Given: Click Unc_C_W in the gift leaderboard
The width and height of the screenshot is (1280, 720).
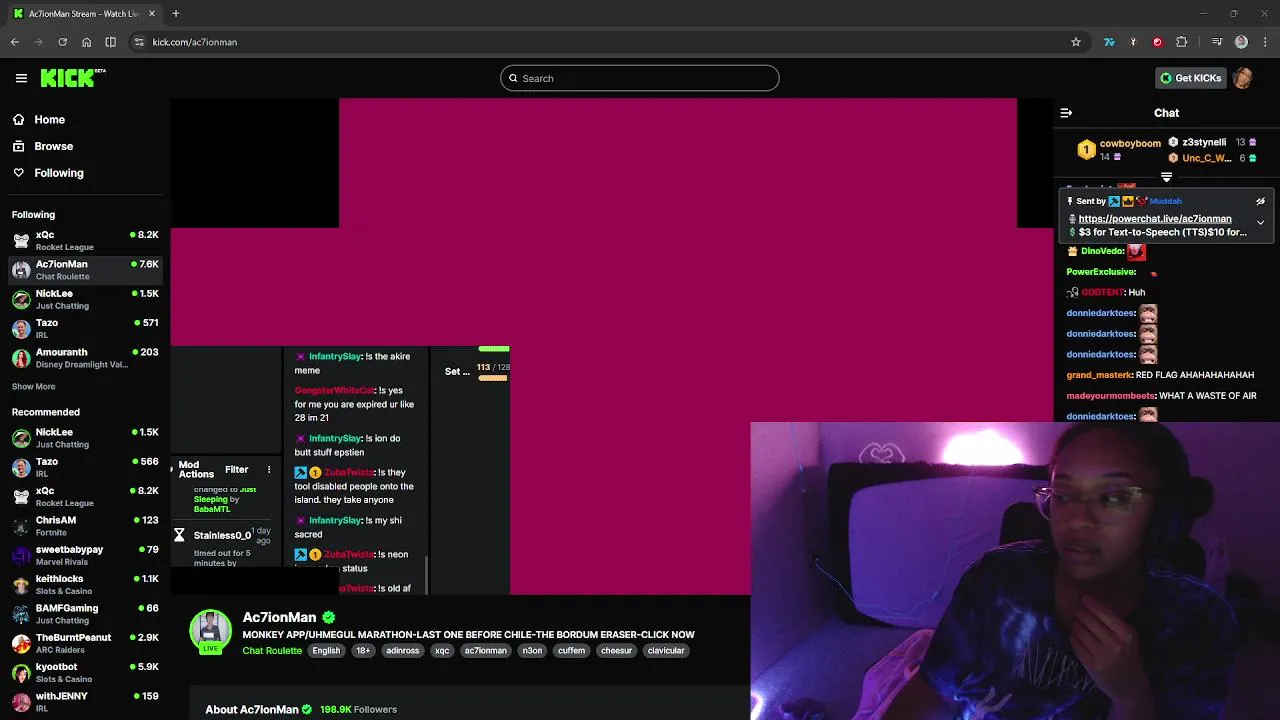Looking at the screenshot, I should [x=1206, y=158].
